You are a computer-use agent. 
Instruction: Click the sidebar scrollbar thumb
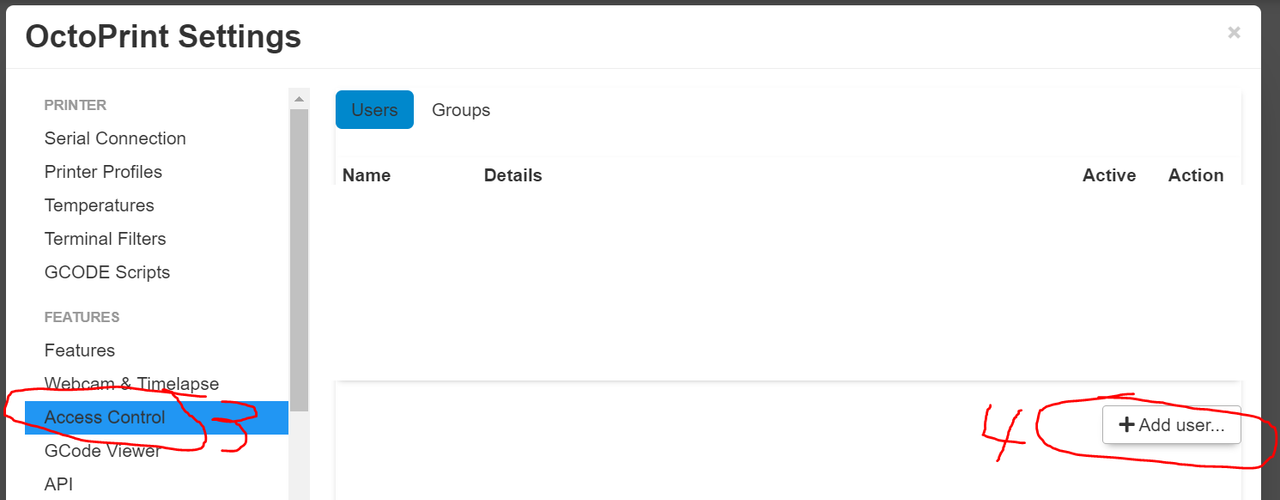(299, 260)
